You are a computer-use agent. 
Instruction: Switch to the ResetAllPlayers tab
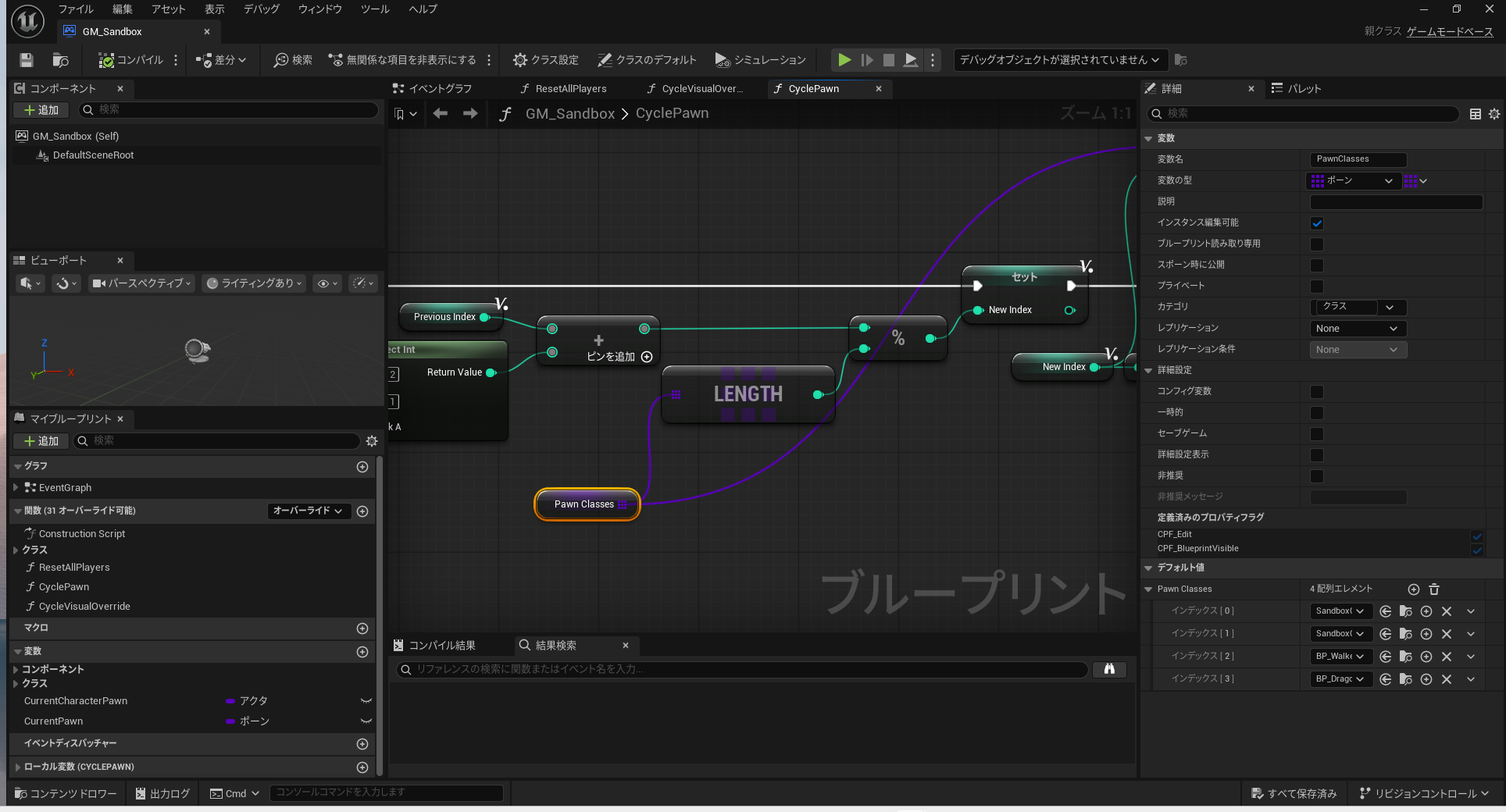click(570, 89)
